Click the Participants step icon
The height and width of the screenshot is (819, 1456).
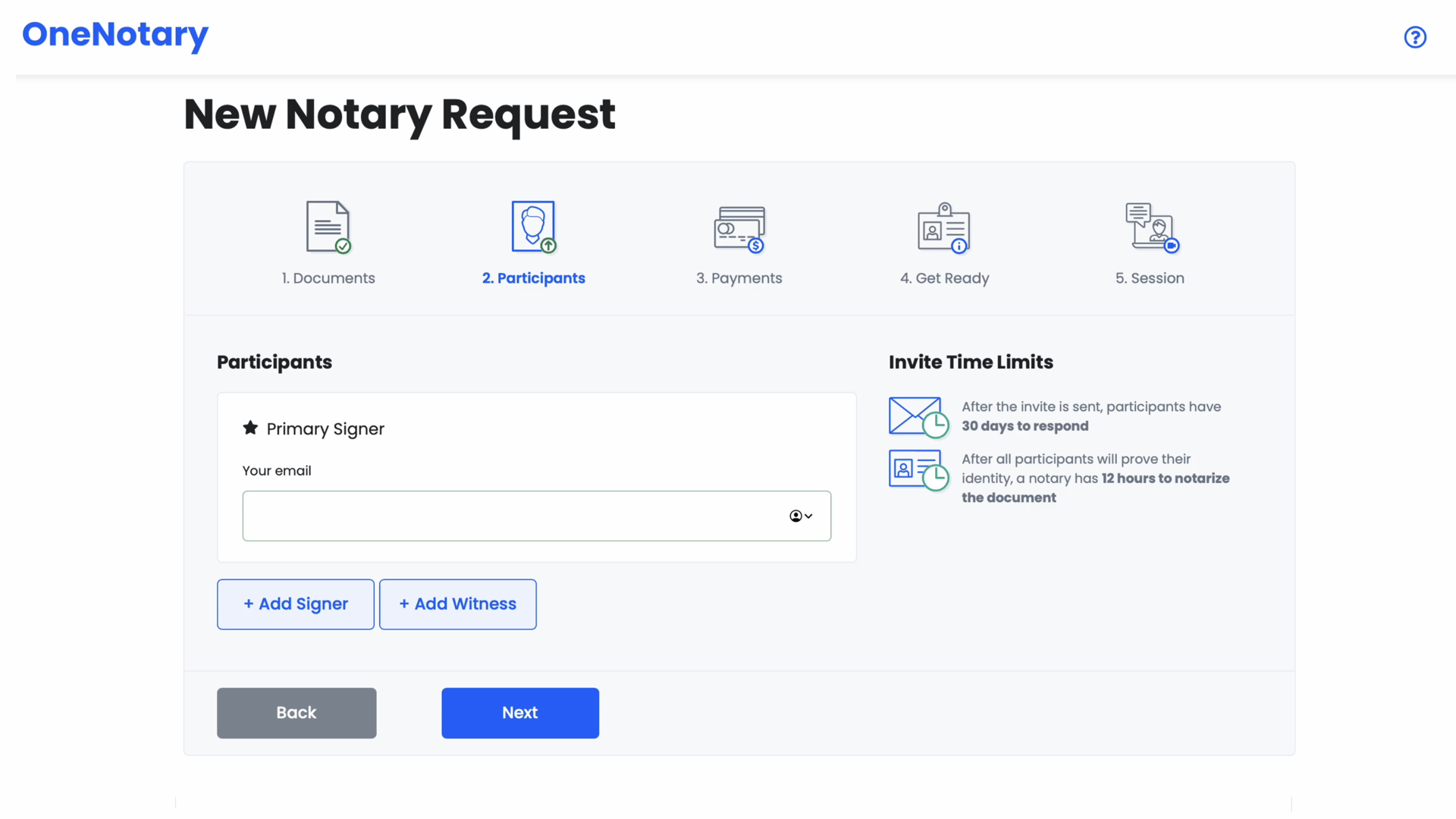[x=533, y=227]
